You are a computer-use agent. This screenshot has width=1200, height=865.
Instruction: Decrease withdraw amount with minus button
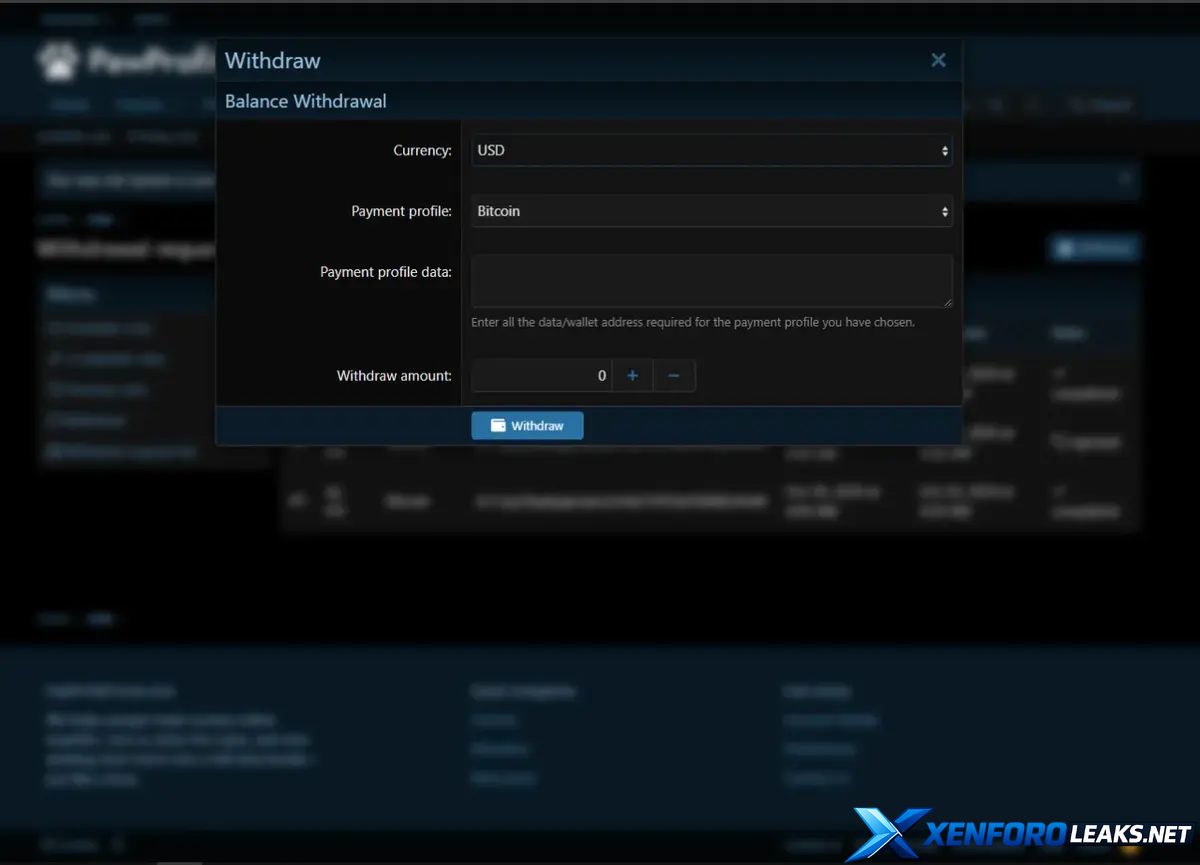tap(674, 376)
